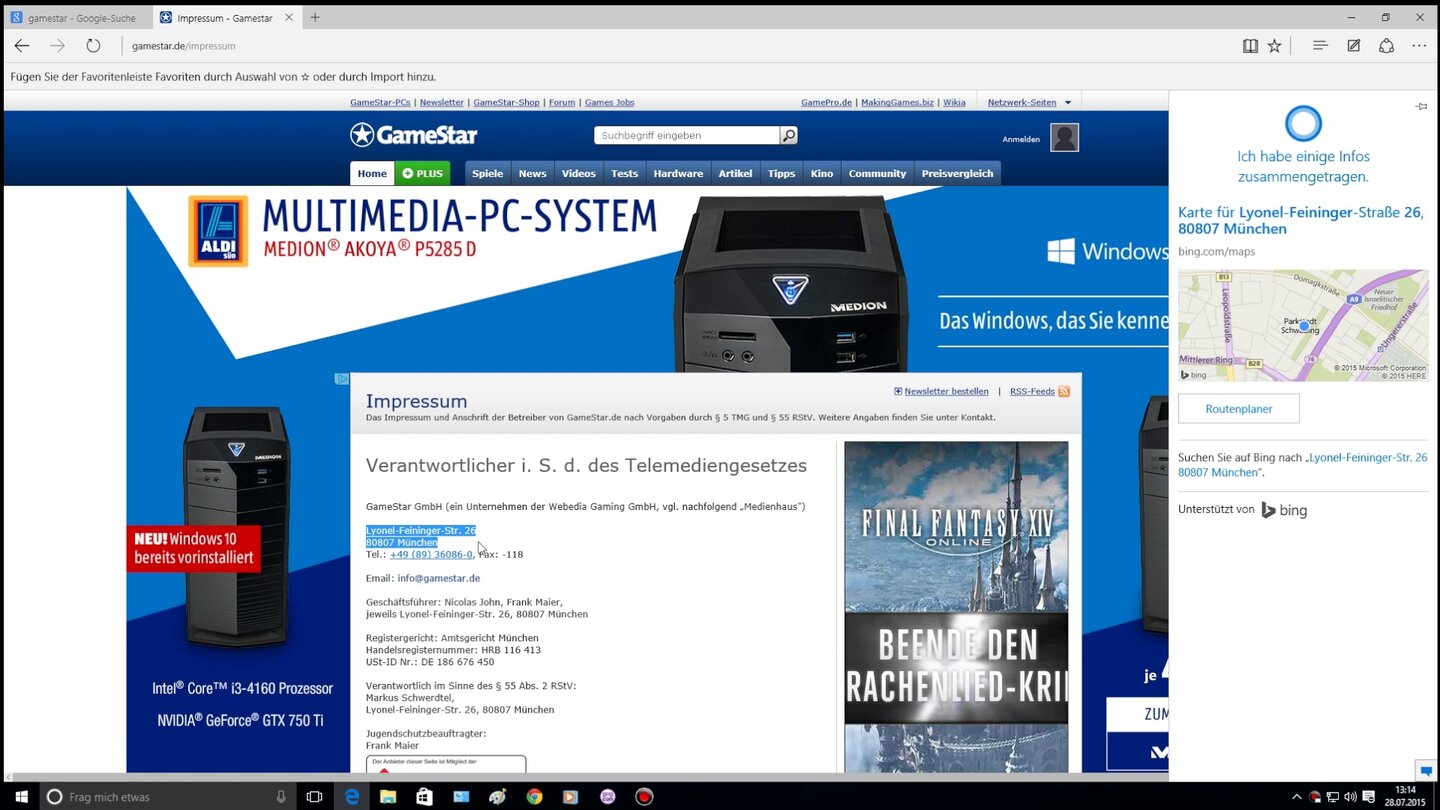Open the Hardware menu item
The height and width of the screenshot is (810, 1440).
[678, 173]
